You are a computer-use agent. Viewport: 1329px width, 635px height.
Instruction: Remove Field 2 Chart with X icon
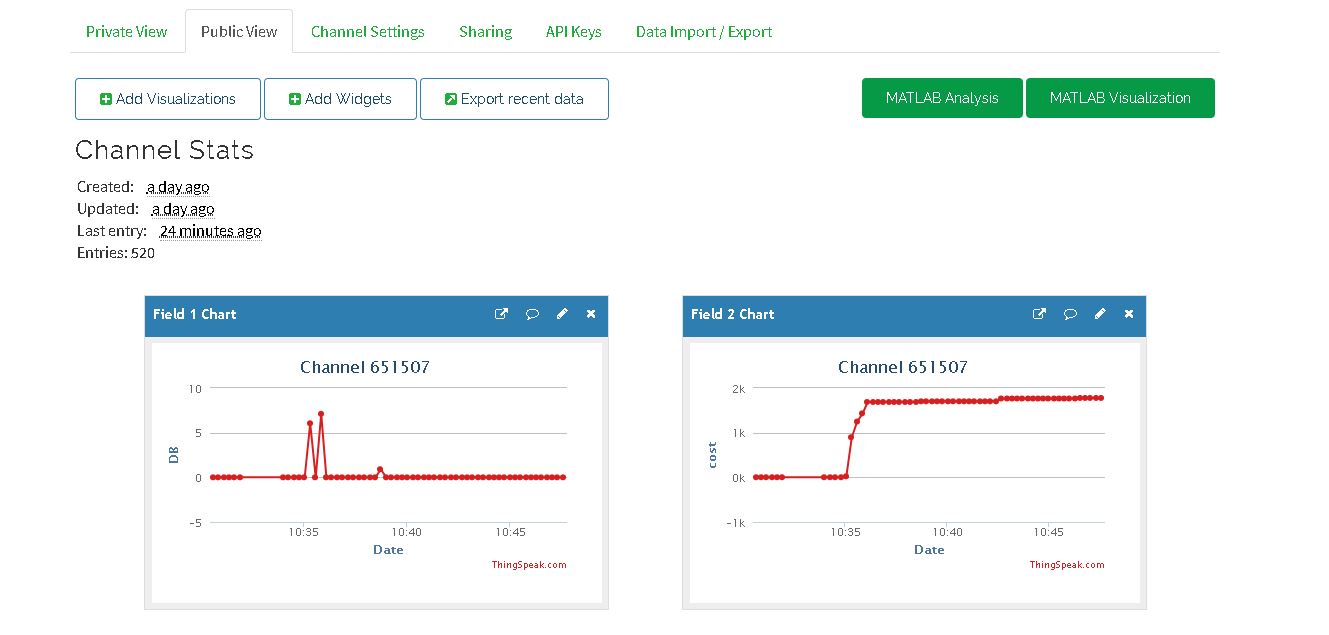coord(1129,314)
